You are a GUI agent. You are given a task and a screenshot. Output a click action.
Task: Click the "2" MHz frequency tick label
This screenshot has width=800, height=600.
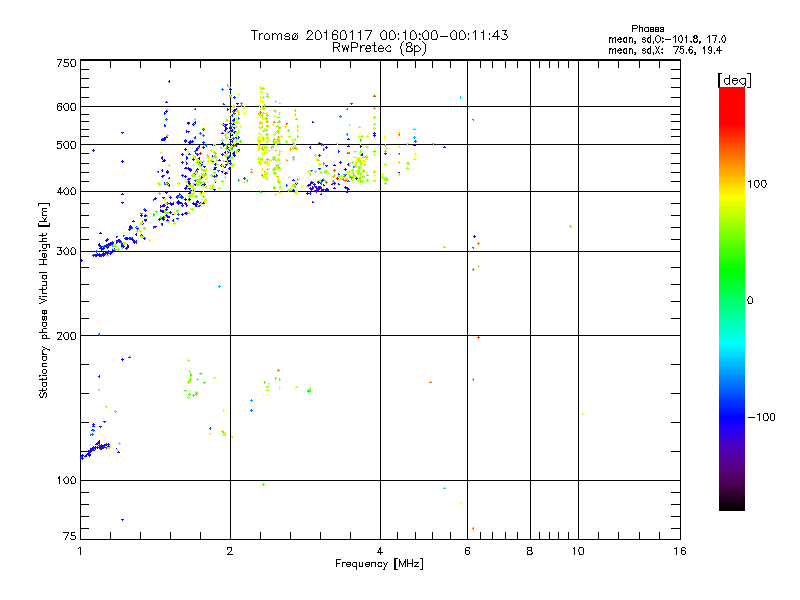(230, 551)
